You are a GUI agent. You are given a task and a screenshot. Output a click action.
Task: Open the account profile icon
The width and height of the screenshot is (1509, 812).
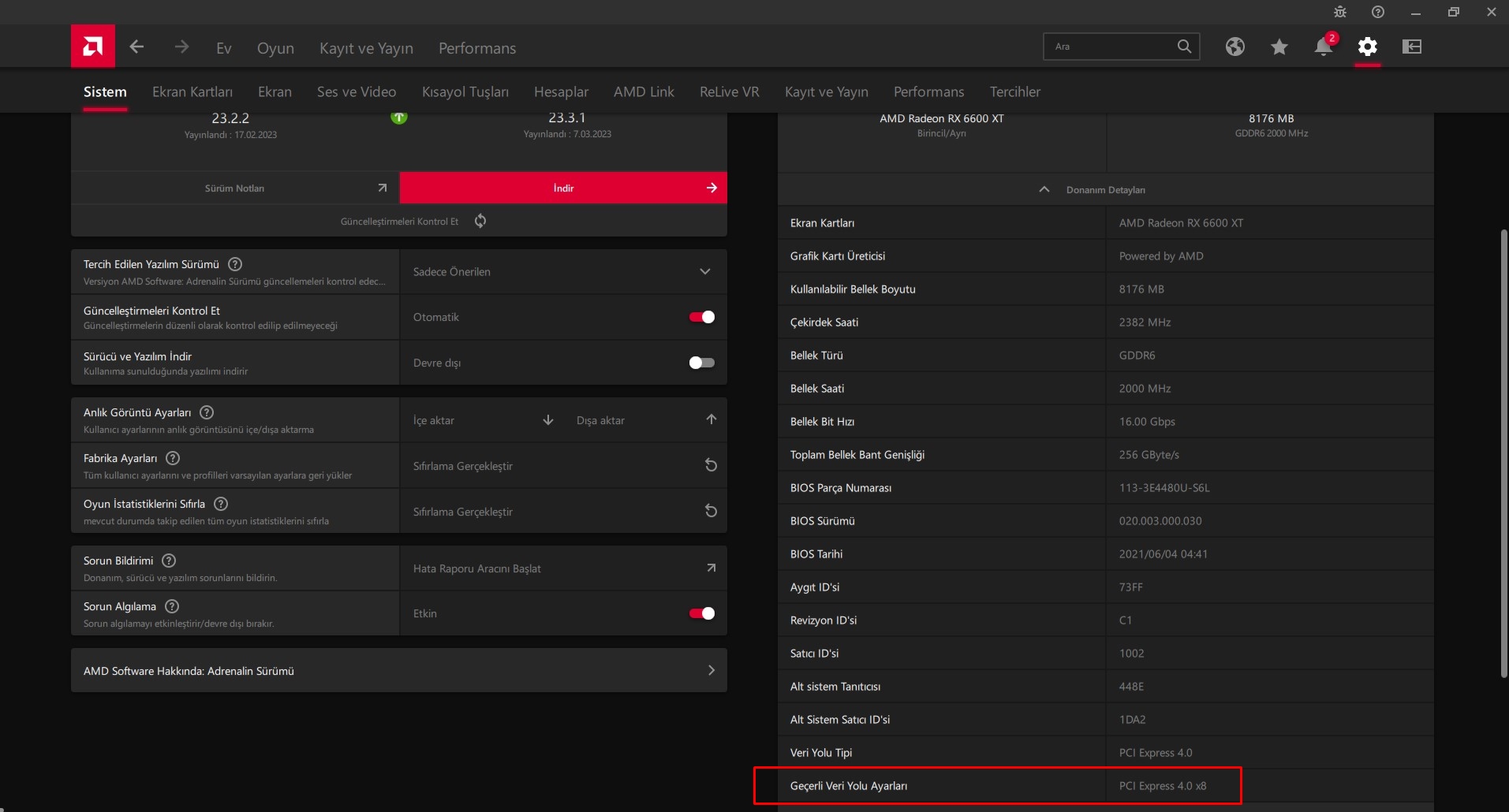point(1412,47)
